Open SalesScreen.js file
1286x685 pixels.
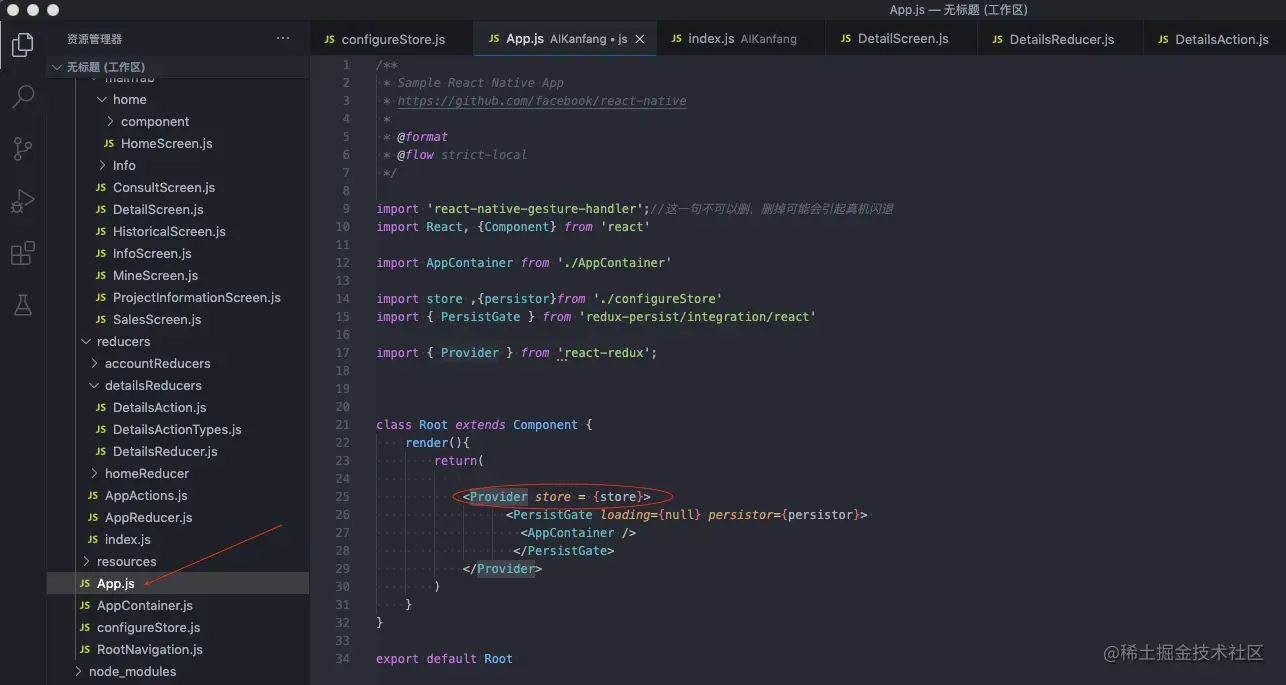(x=178, y=319)
